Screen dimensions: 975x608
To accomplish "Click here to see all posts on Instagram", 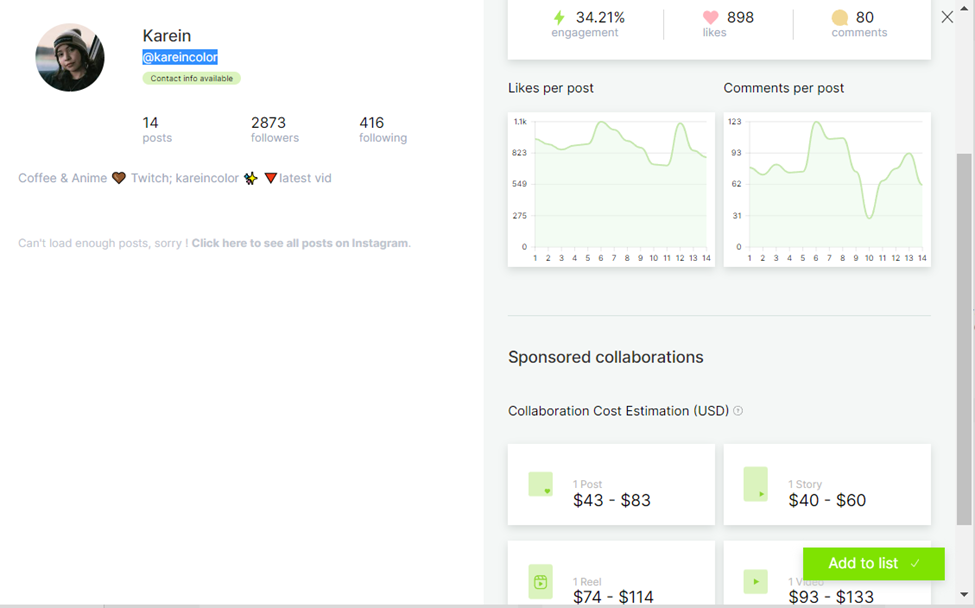I will [x=301, y=243].
